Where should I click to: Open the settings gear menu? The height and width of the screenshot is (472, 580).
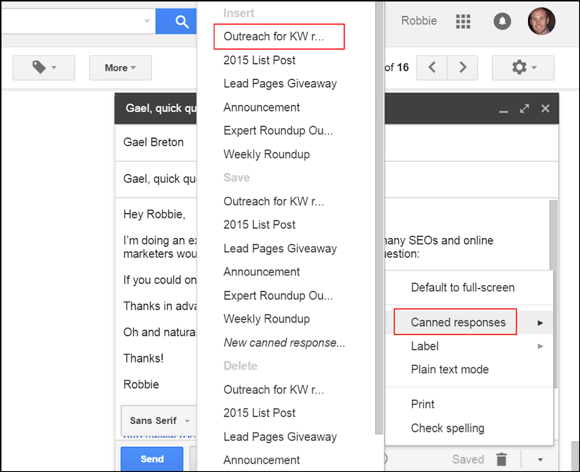point(523,68)
